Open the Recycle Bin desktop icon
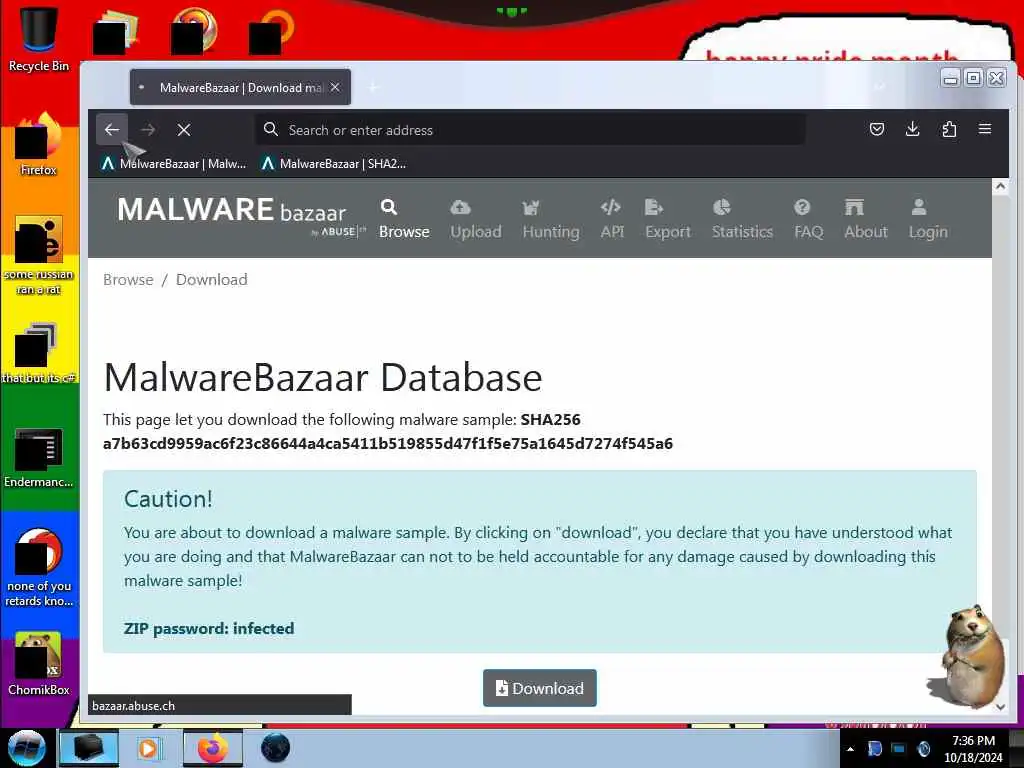 (39, 39)
